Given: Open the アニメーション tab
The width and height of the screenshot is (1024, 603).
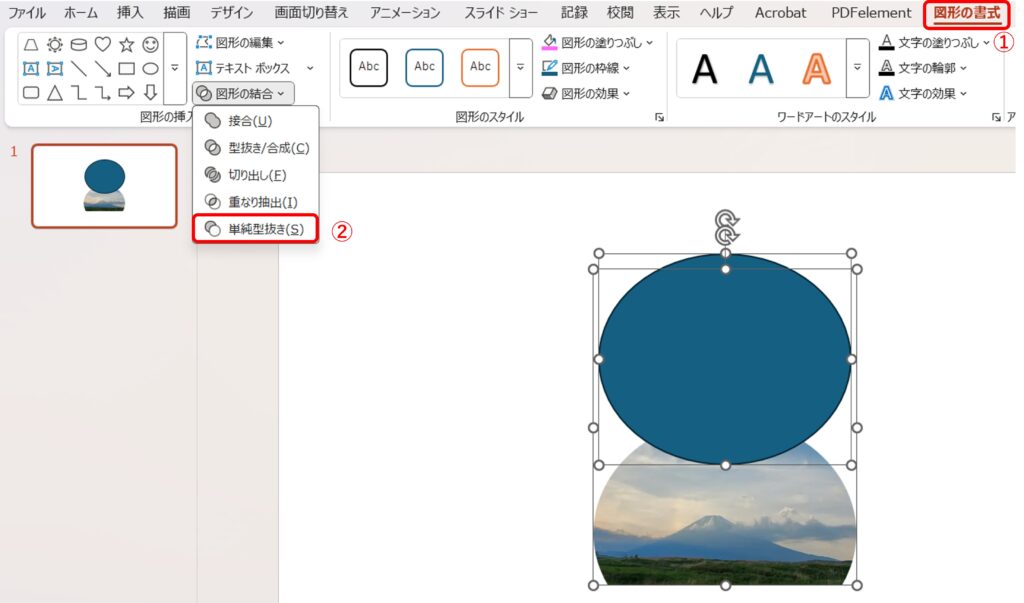Looking at the screenshot, I should tap(404, 13).
